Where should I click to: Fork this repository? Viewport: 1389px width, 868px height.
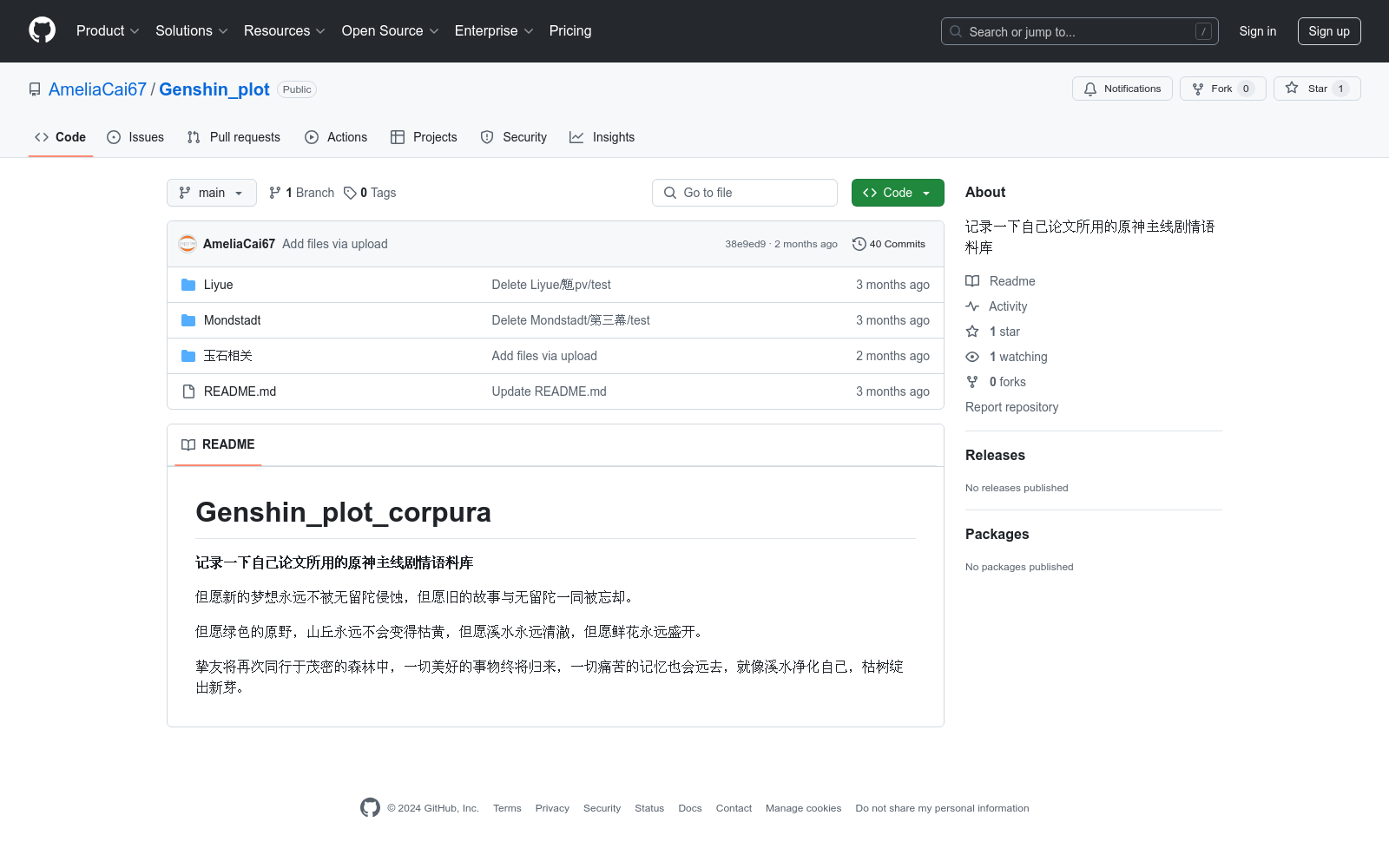[1223, 89]
